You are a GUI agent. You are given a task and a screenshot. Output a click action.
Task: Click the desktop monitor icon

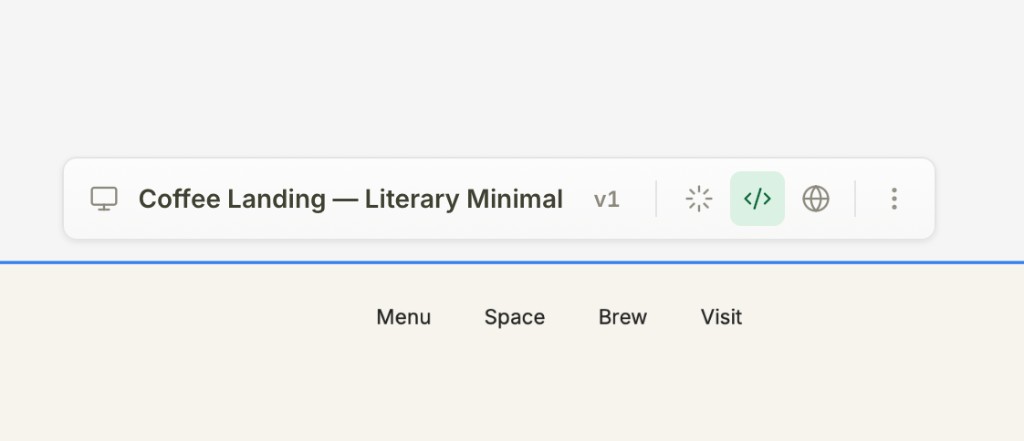[x=104, y=199]
